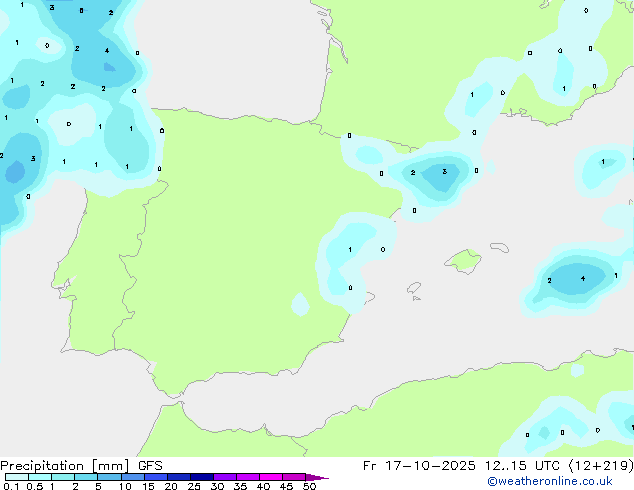The image size is (634, 490).
Task: Click the '4' value east of the Balearic Islands
Action: pos(583,279)
